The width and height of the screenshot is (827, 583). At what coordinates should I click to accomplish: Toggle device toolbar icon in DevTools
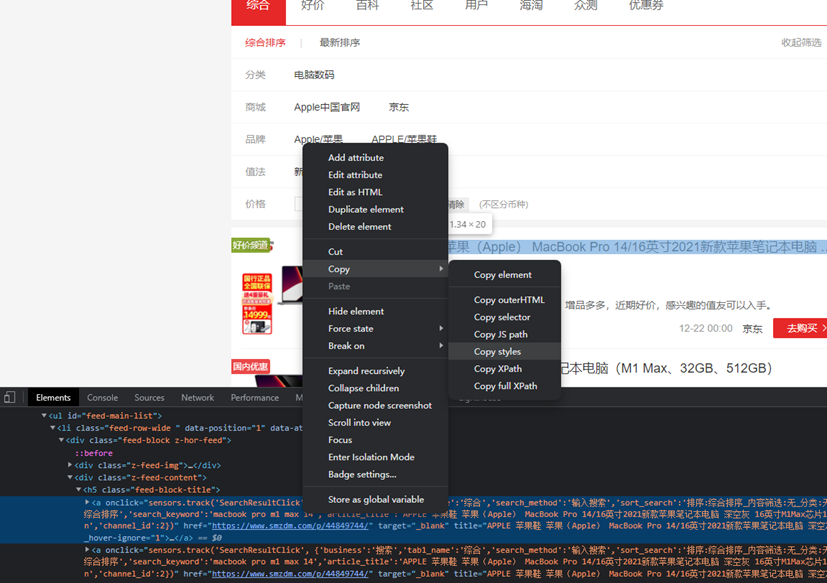pyautogui.click(x=9, y=397)
